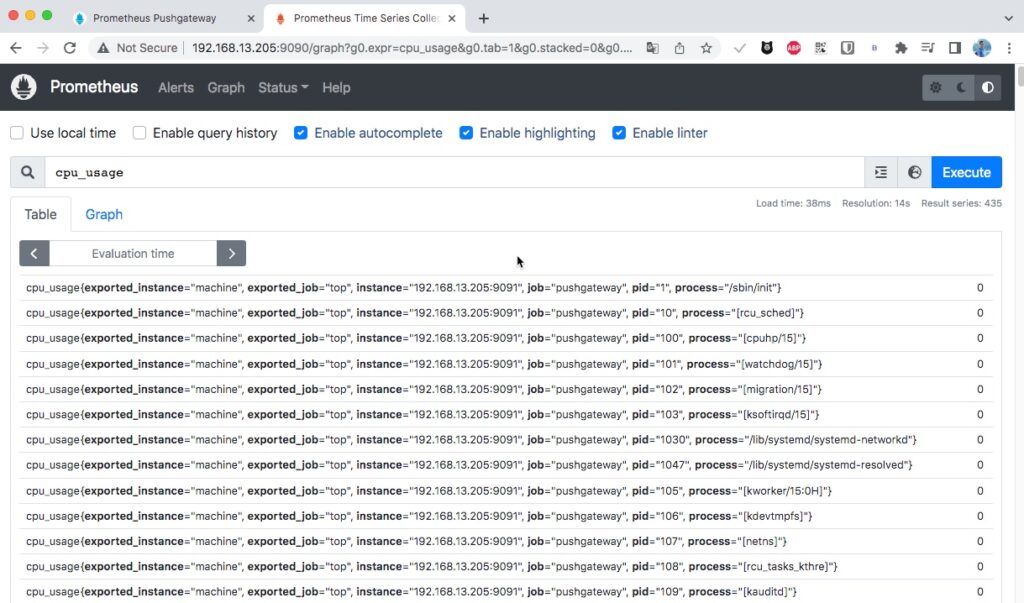The image size is (1024, 603).
Task: Open the metrics explorer globe icon
Action: tap(914, 172)
